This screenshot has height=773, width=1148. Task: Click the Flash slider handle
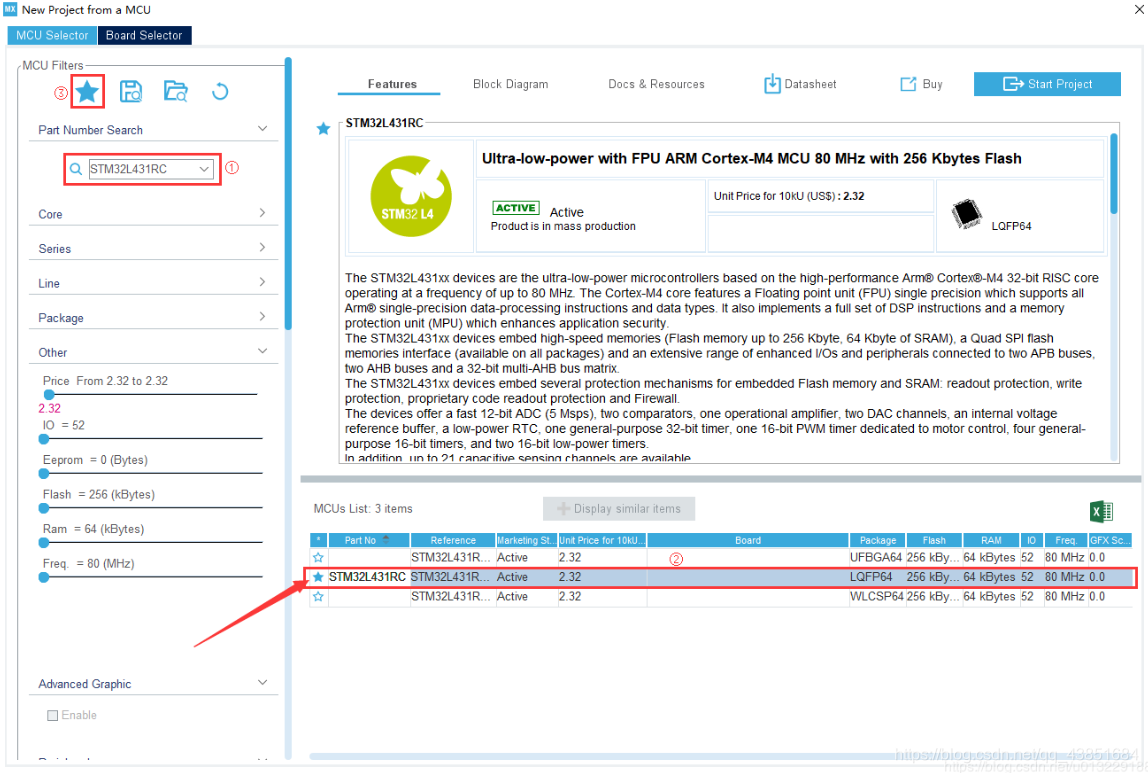pos(44,508)
